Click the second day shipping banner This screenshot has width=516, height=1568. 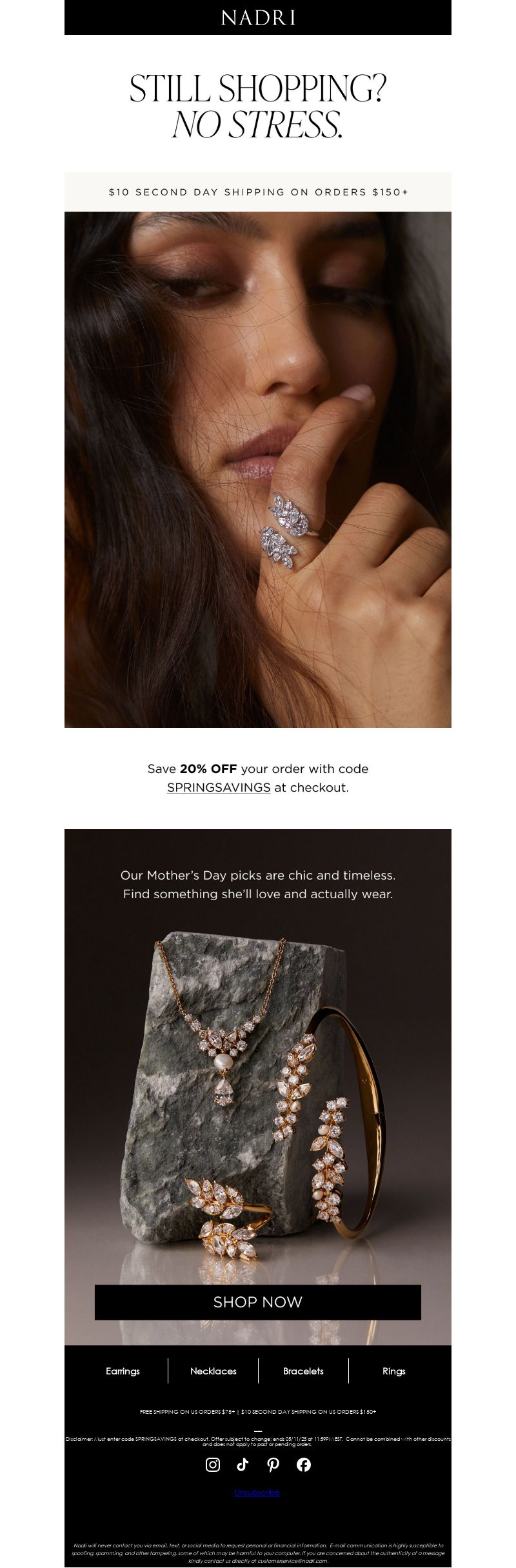click(258, 192)
